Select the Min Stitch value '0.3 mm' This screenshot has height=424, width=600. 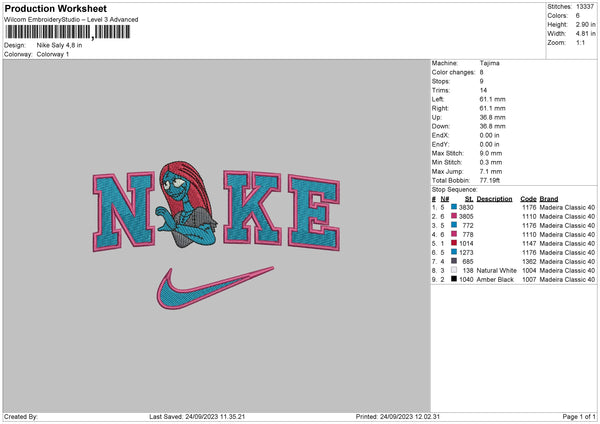pos(491,162)
